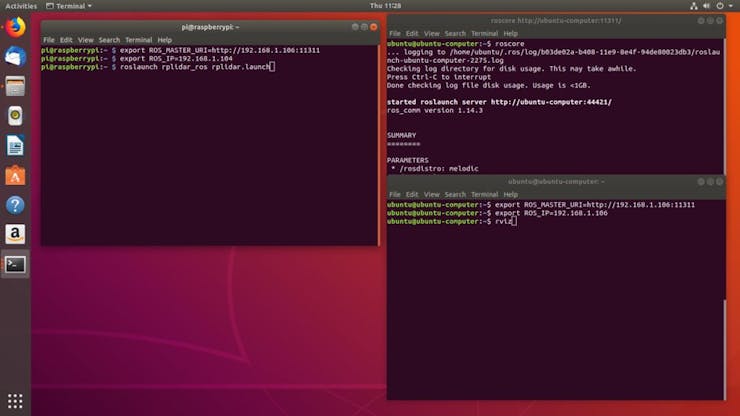The width and height of the screenshot is (740, 416).
Task: Open Terminal menu in ubuntu-computer terminal
Action: [x=485, y=195]
